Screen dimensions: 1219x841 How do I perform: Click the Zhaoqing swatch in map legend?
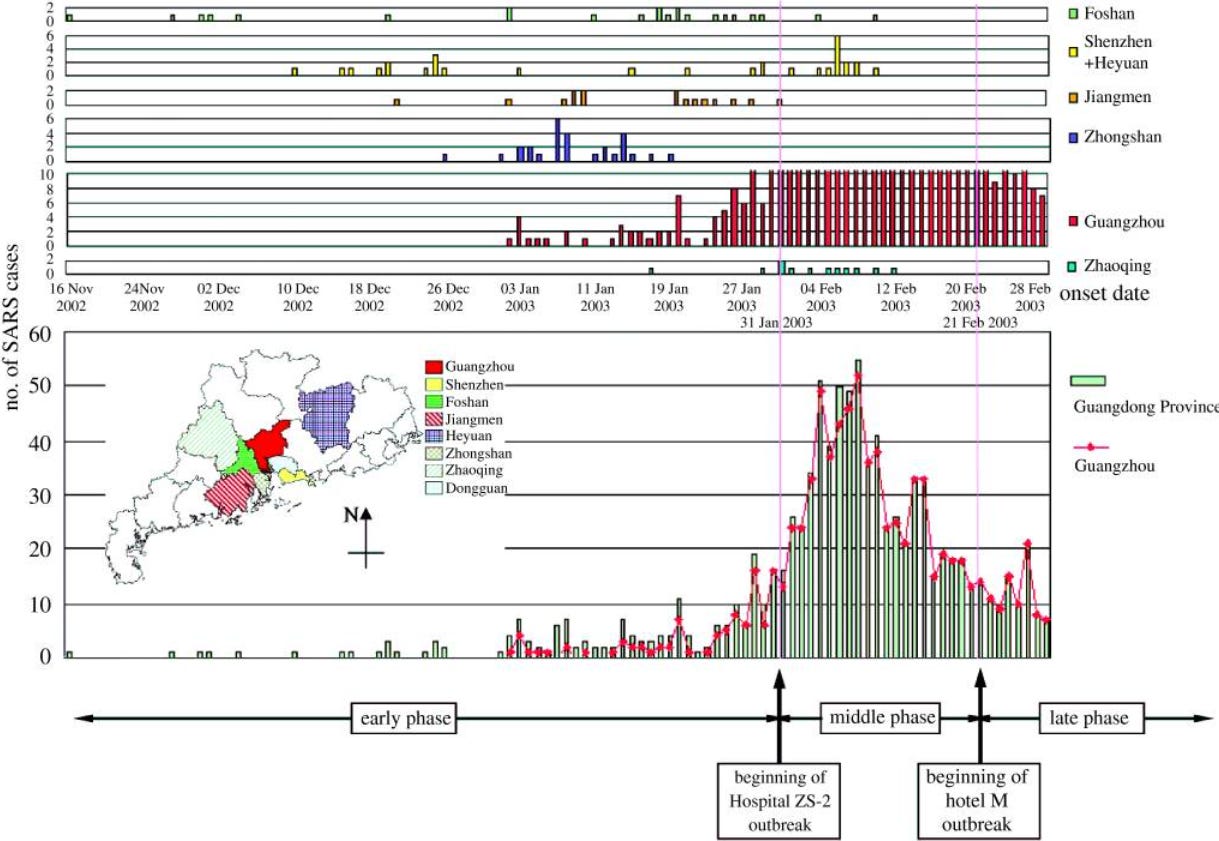click(x=433, y=470)
